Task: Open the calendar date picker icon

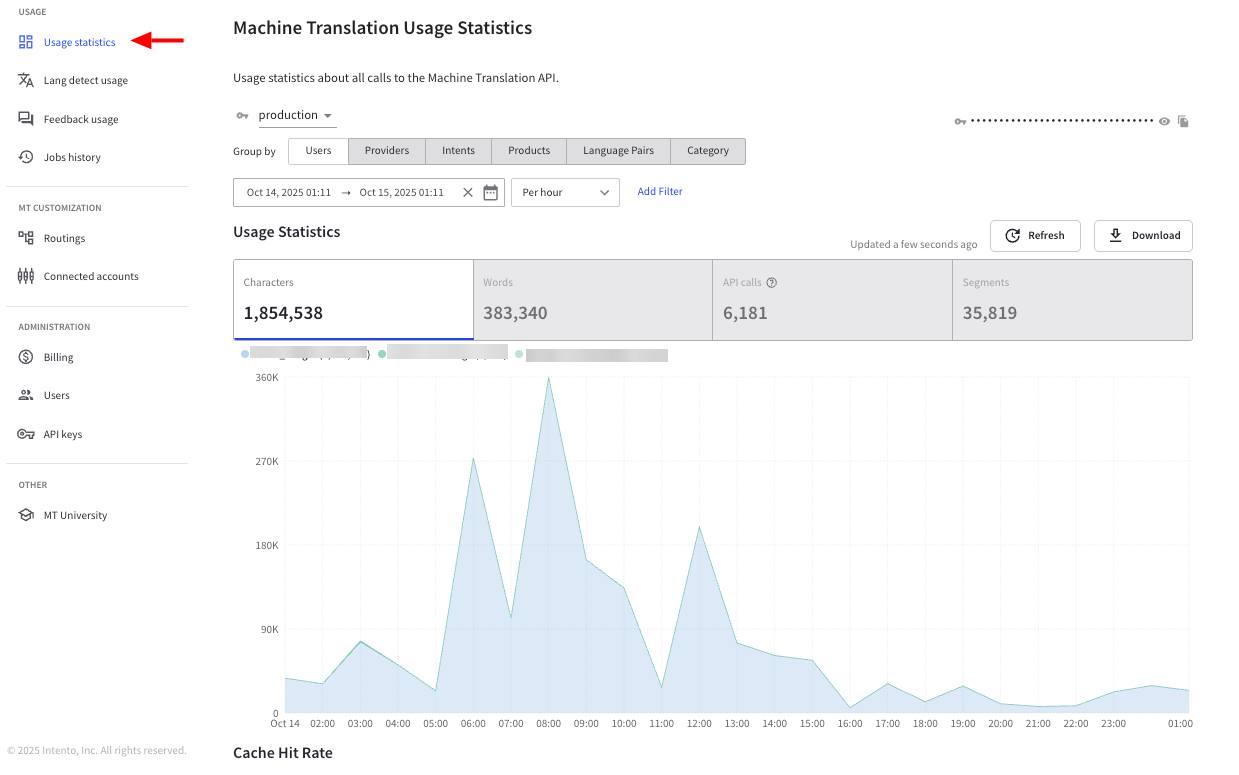Action: point(490,193)
